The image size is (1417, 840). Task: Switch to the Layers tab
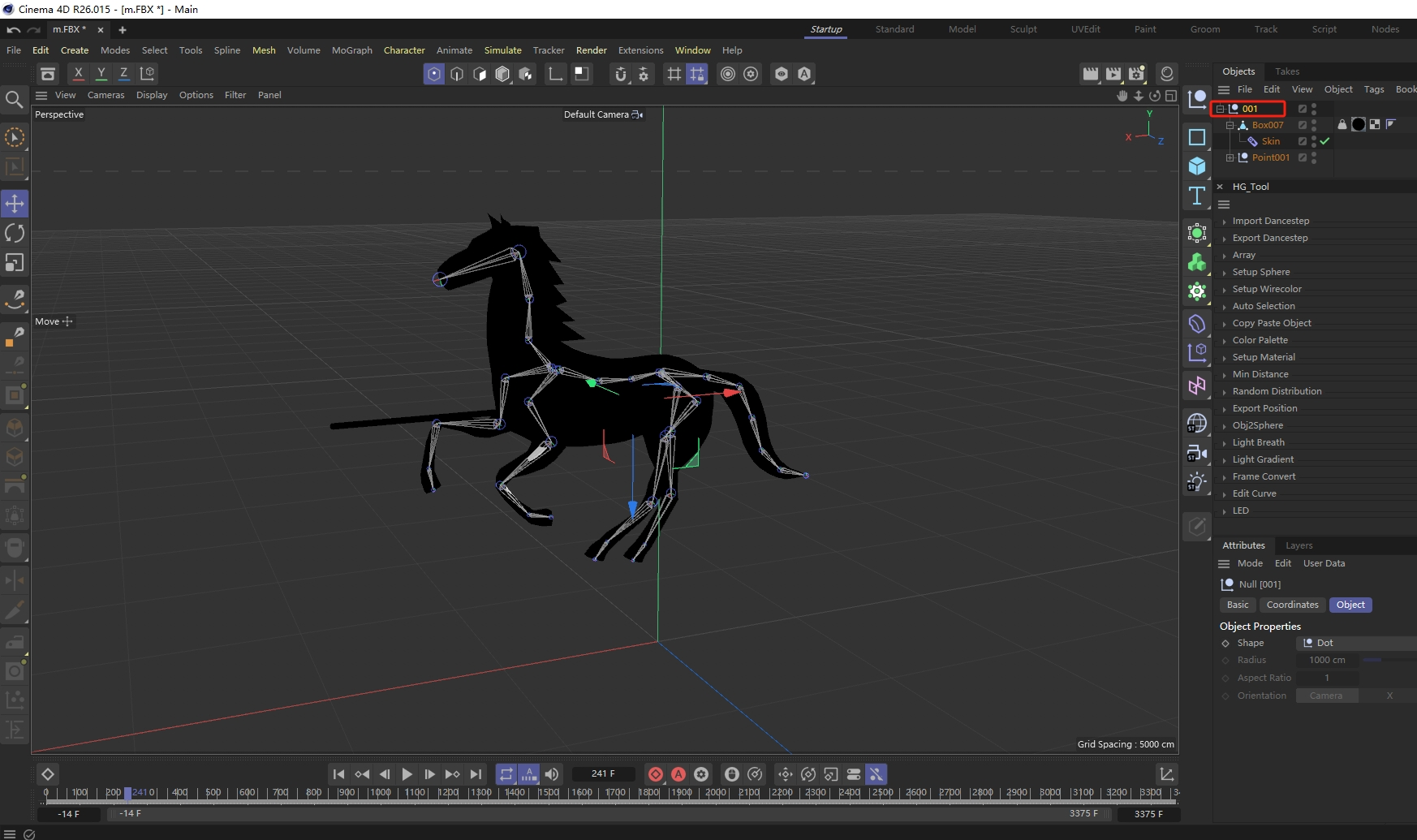pyautogui.click(x=1299, y=545)
